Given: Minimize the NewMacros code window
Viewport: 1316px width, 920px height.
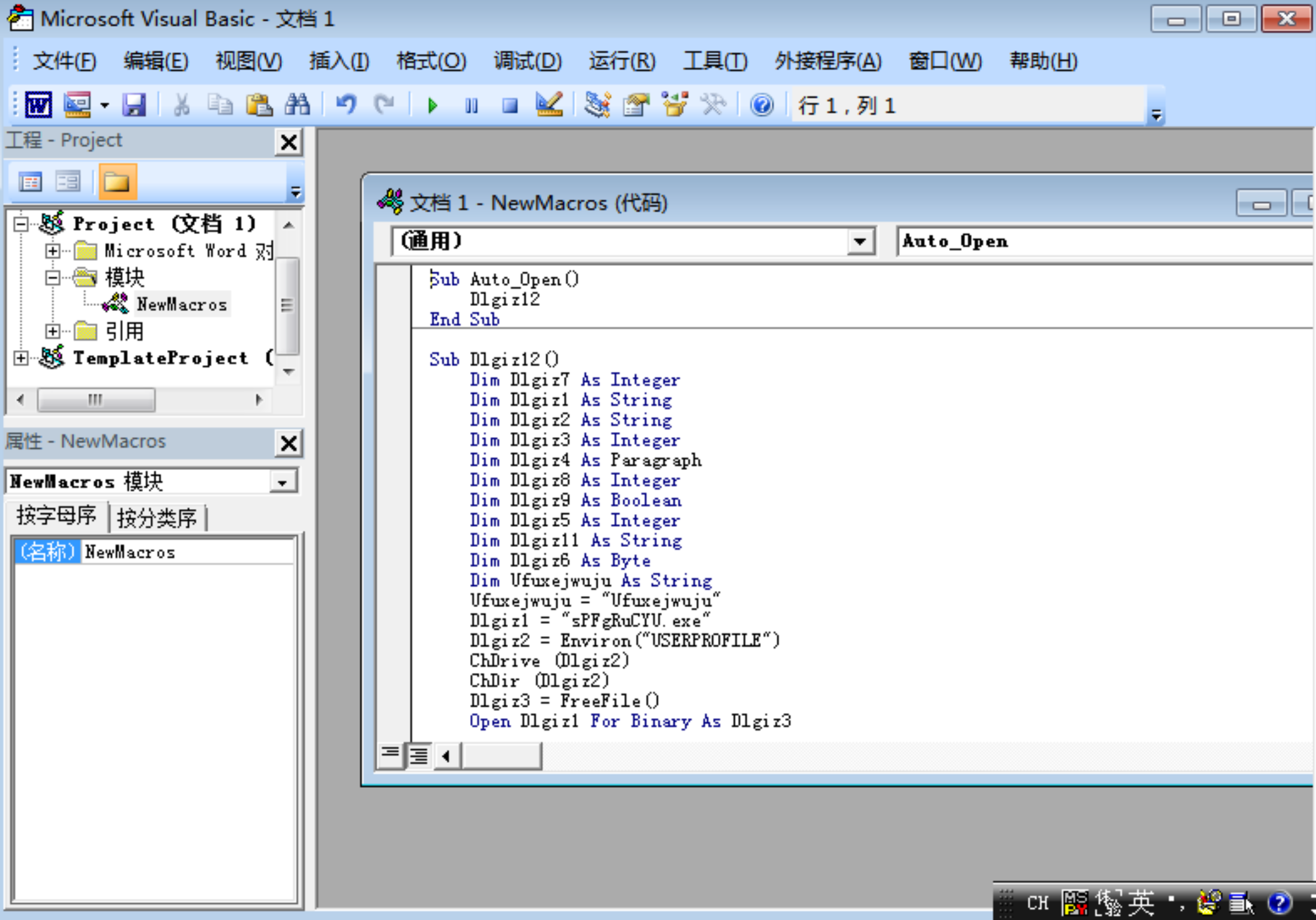Looking at the screenshot, I should [1261, 204].
